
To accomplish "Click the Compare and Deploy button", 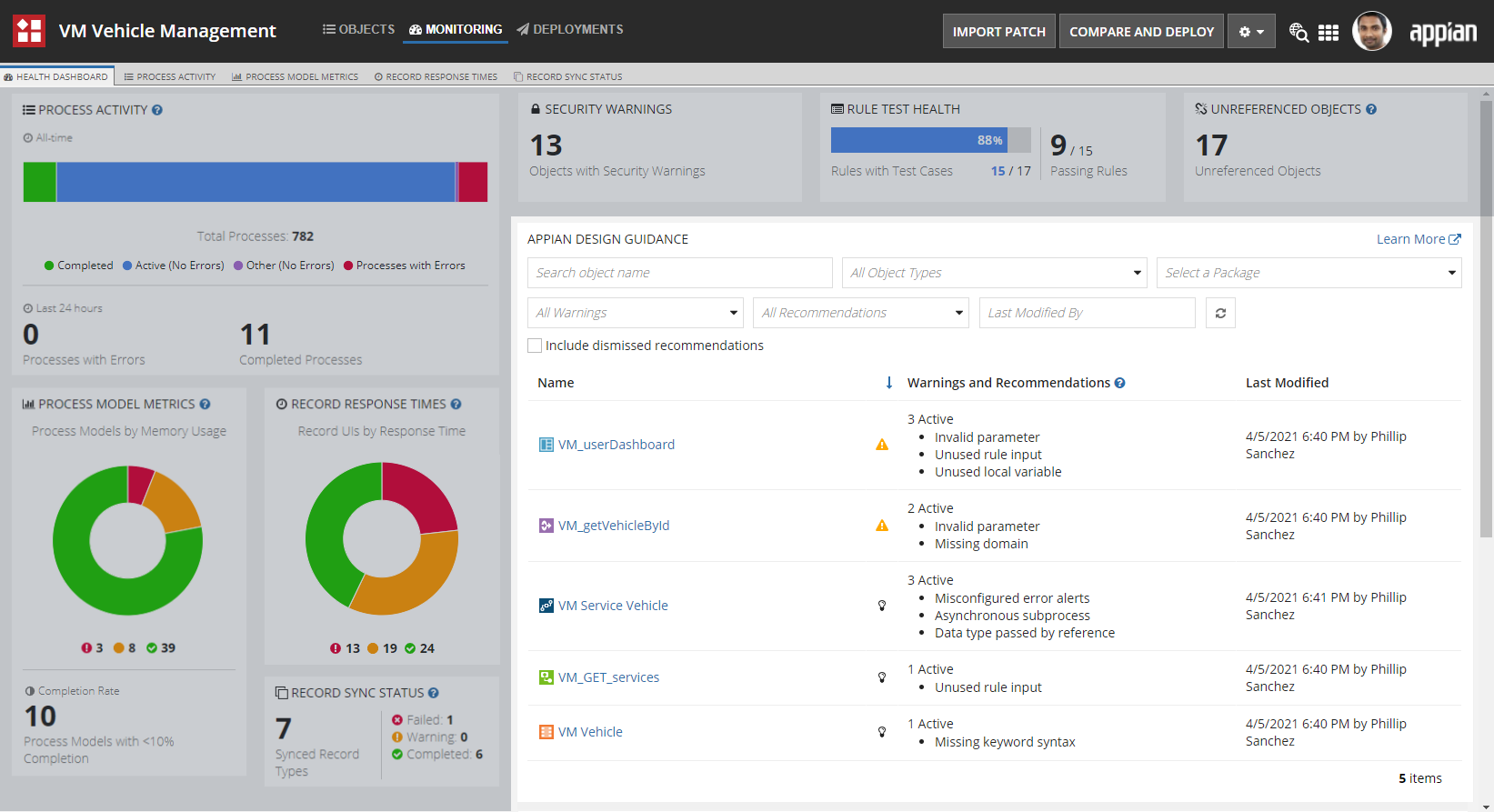I will (1142, 32).
